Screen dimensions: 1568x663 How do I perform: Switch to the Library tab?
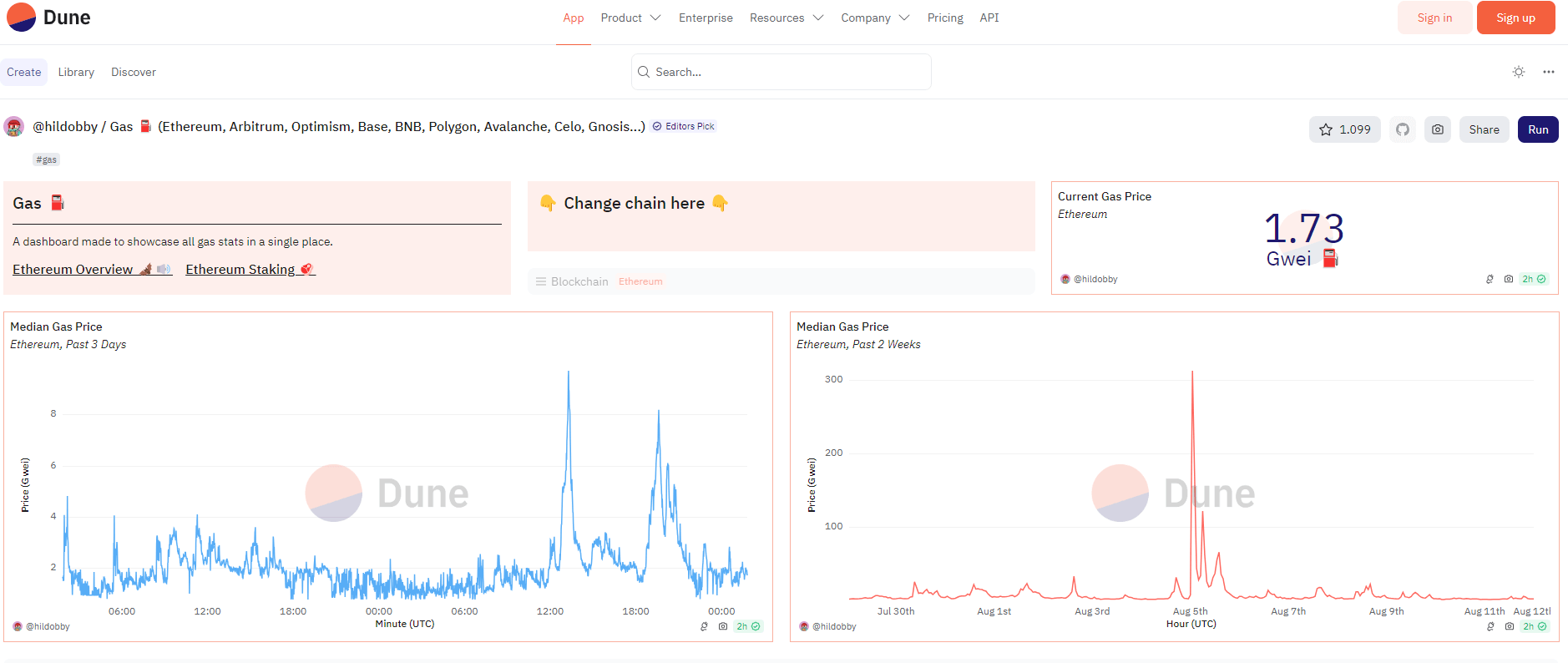76,72
